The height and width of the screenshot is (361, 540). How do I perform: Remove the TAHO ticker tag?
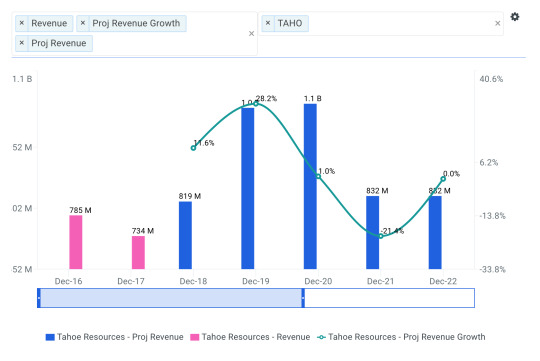(268, 23)
